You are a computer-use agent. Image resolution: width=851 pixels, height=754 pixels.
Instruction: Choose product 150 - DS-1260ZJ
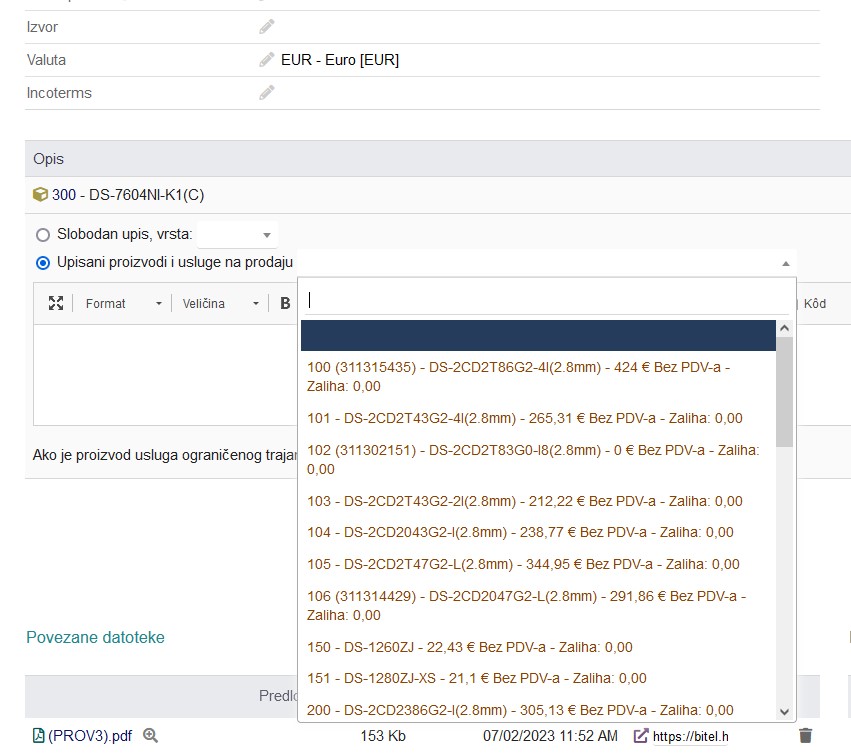tap(538, 647)
